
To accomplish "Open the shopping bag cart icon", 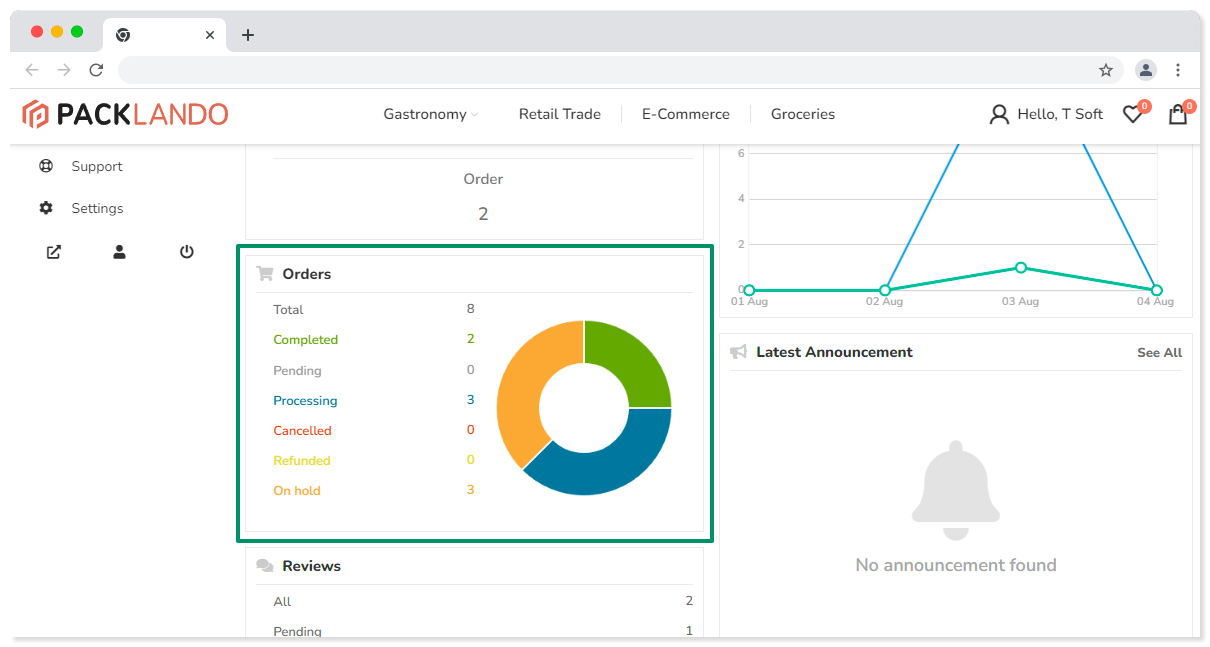I will pos(1178,114).
